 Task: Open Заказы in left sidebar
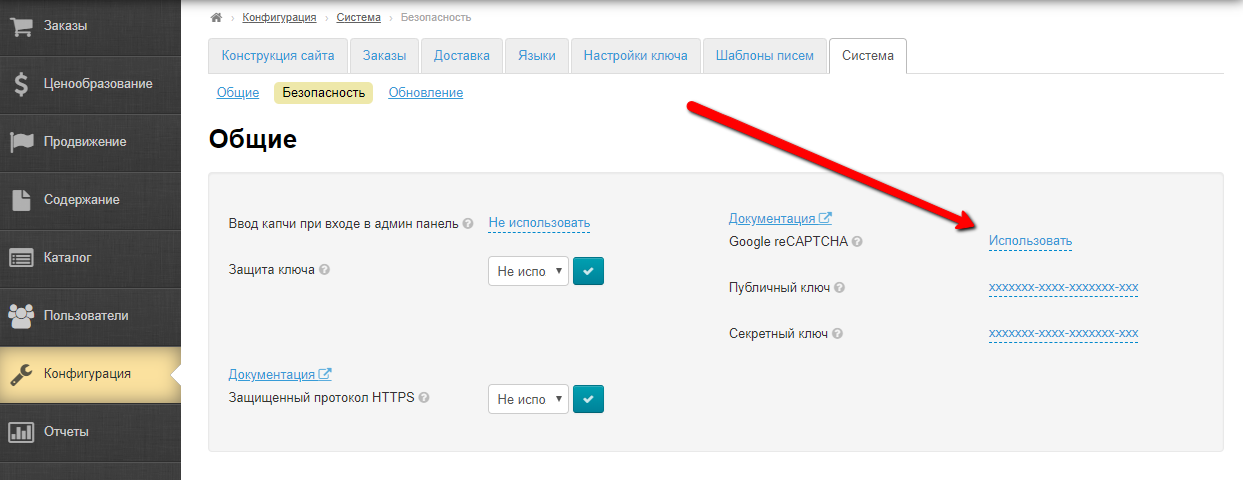(x=90, y=26)
